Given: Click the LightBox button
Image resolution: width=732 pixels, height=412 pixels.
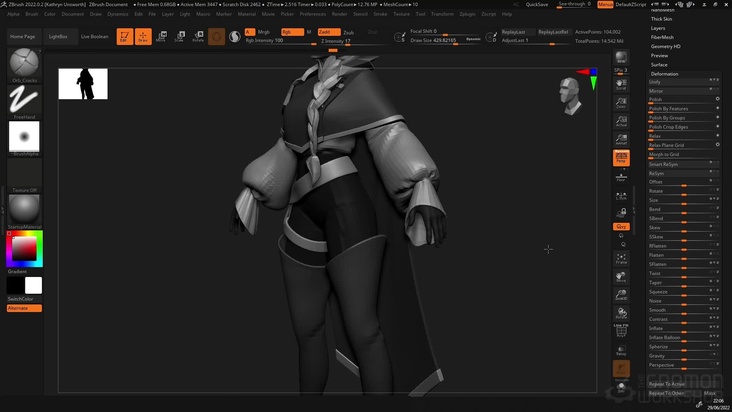Looking at the screenshot, I should tap(58, 36).
